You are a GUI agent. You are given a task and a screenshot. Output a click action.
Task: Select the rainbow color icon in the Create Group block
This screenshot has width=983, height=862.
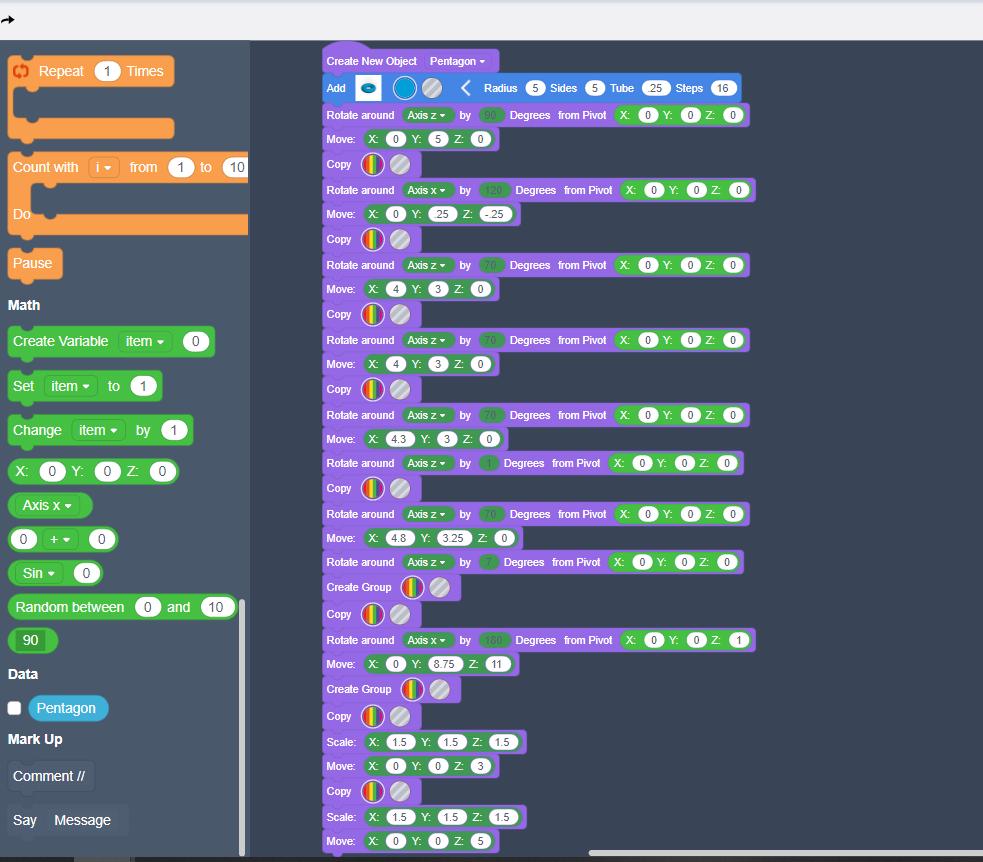point(412,587)
